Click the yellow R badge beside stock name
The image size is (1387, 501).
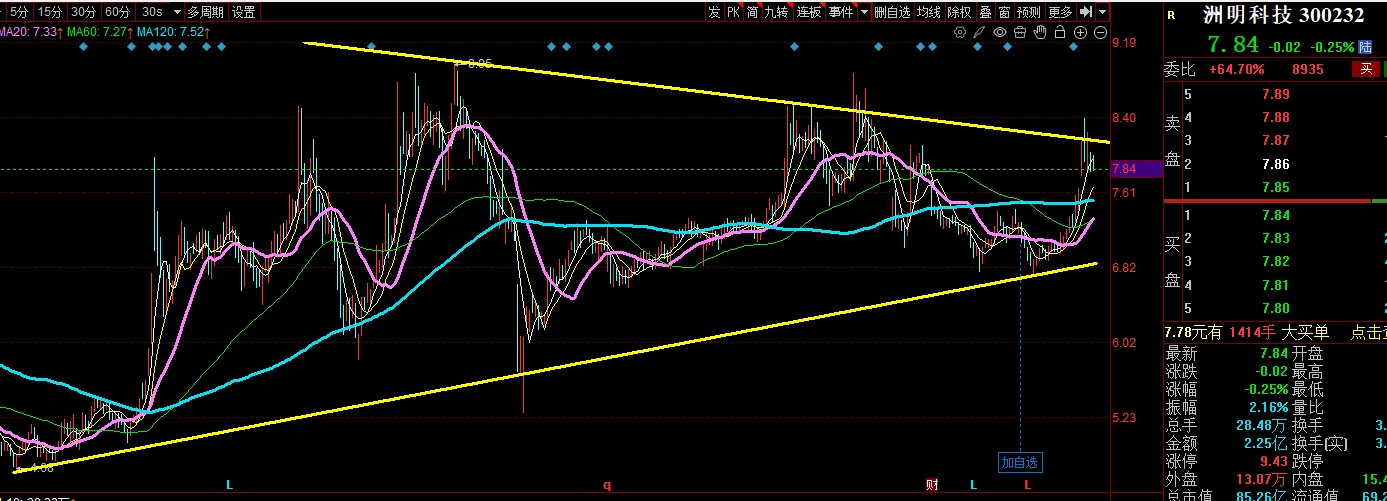(x=1171, y=15)
